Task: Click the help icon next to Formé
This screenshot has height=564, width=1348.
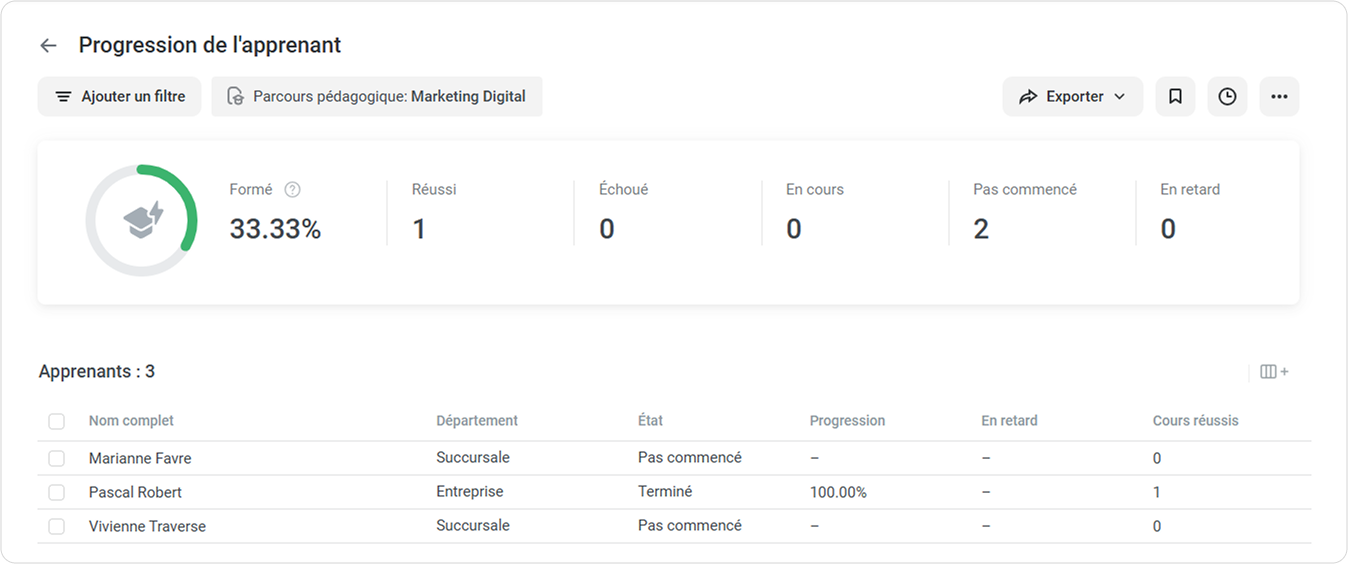Action: point(292,190)
